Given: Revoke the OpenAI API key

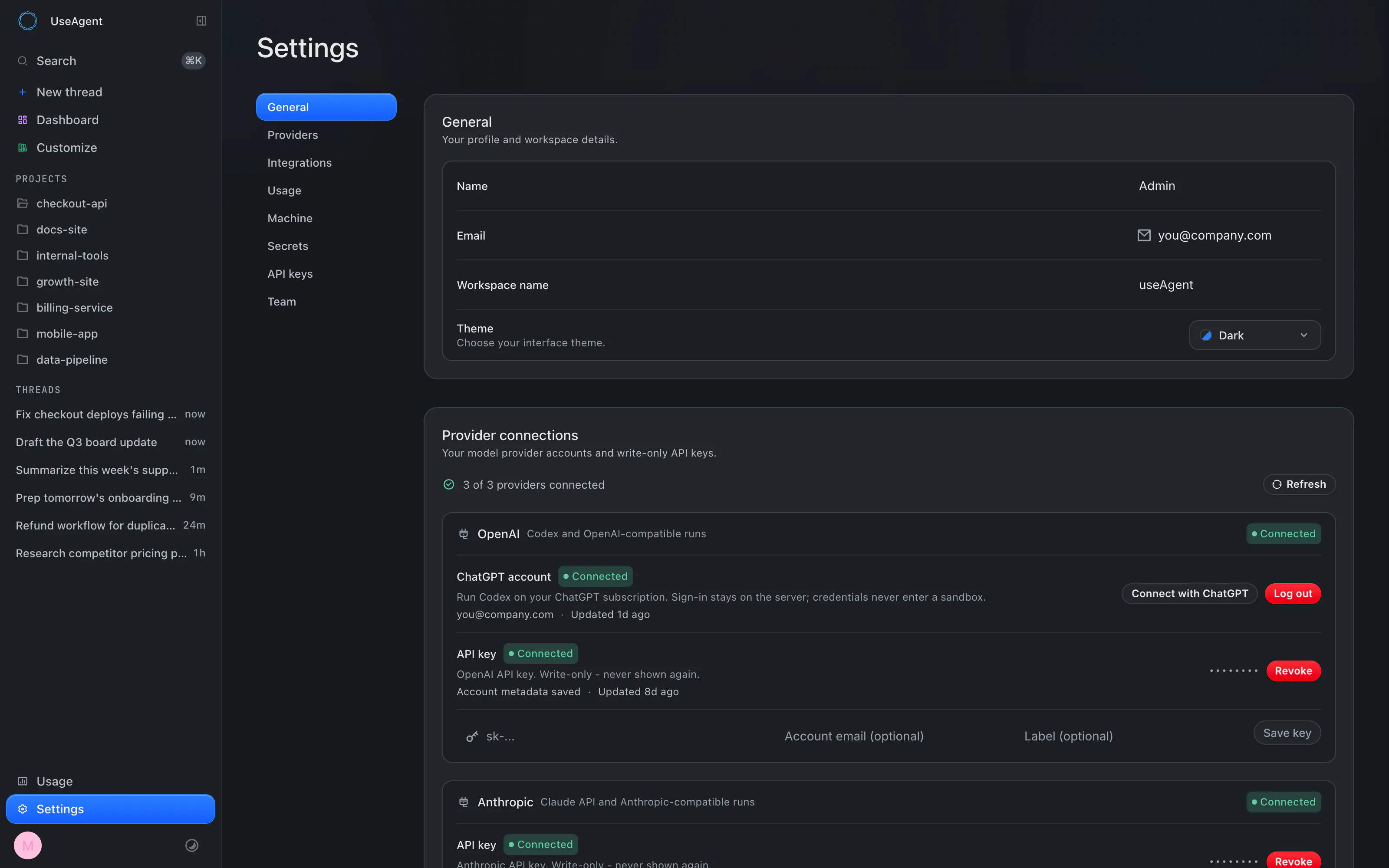Looking at the screenshot, I should click(x=1293, y=671).
